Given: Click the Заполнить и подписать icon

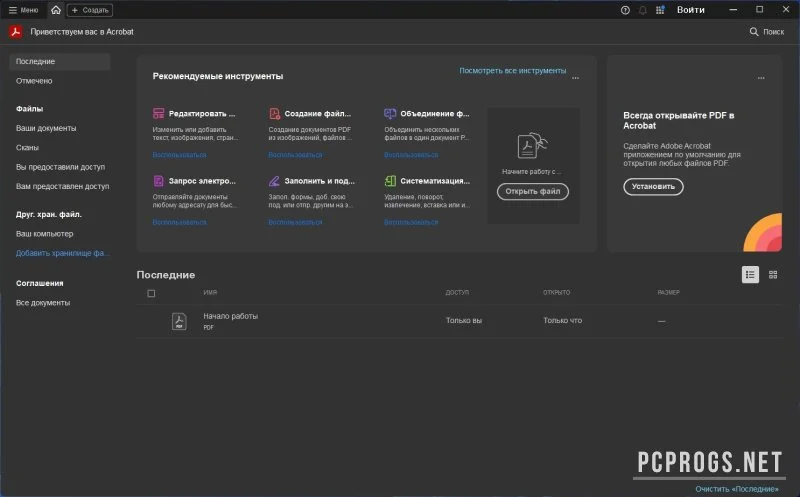Looking at the screenshot, I should (x=274, y=181).
